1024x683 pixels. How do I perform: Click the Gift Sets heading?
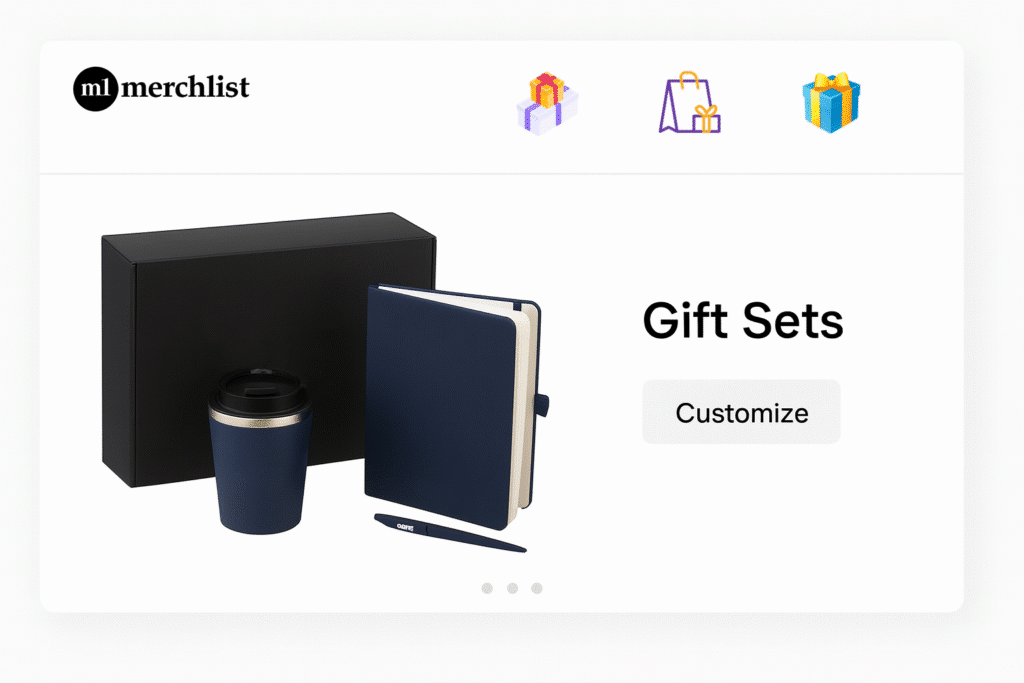(743, 321)
